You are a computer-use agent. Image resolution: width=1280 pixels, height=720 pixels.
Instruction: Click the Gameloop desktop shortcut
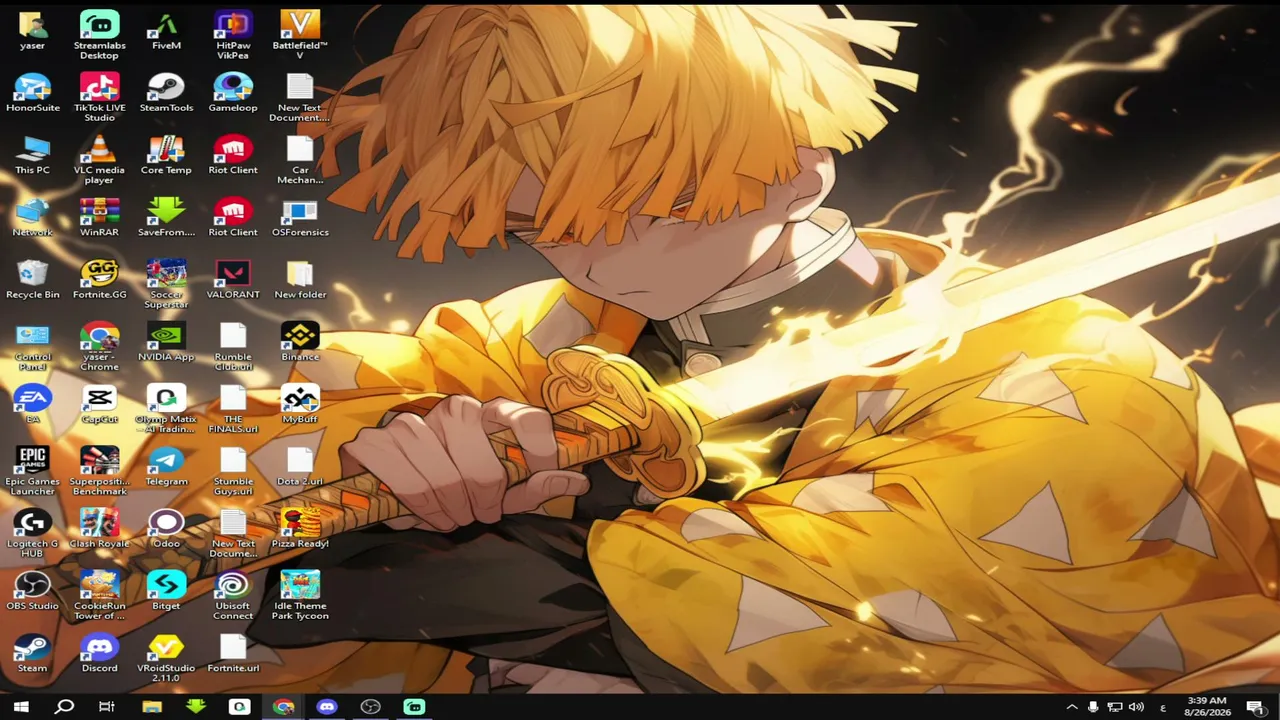coord(233,93)
